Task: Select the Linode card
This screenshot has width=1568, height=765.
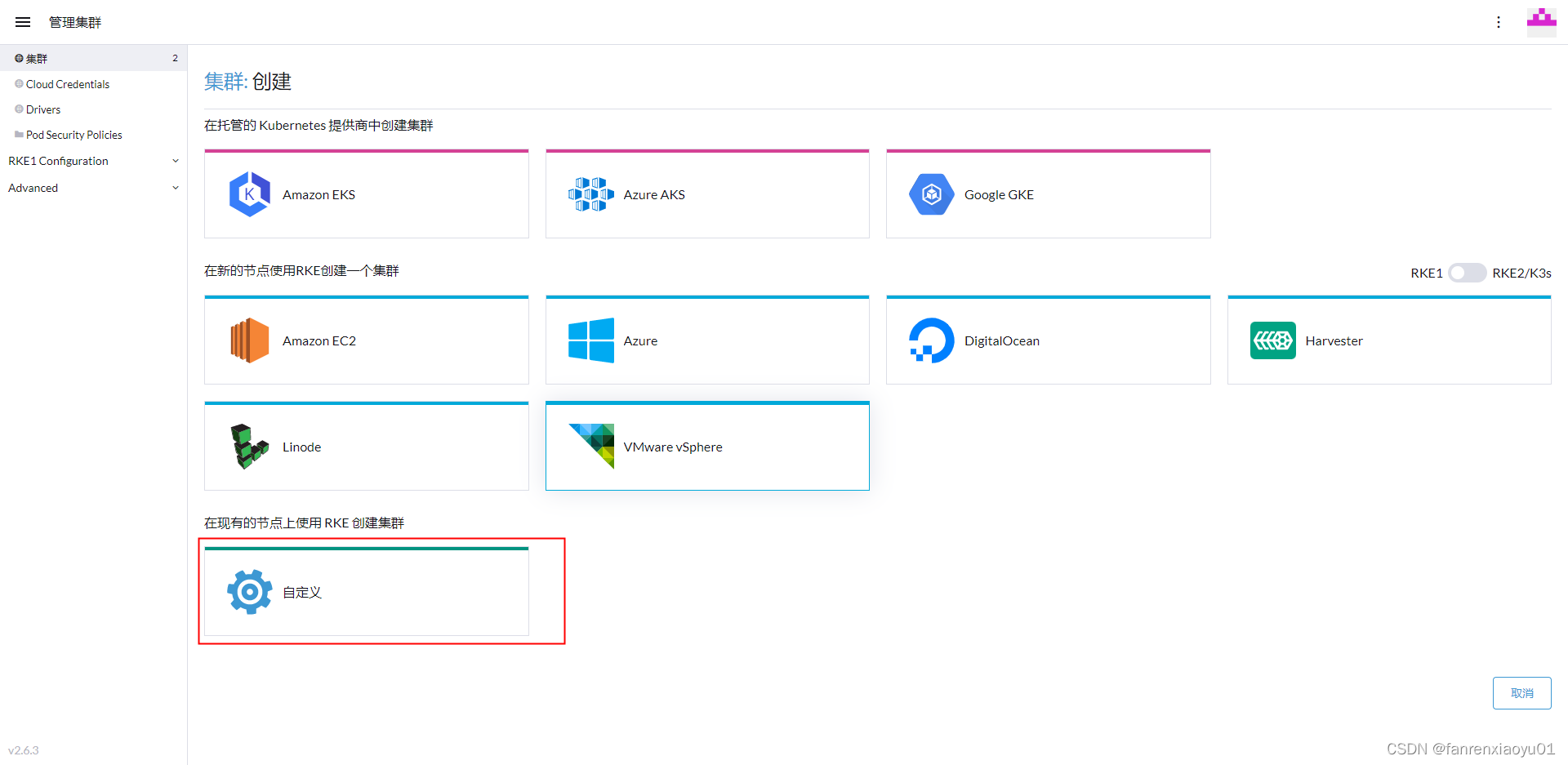Action: pos(367,447)
